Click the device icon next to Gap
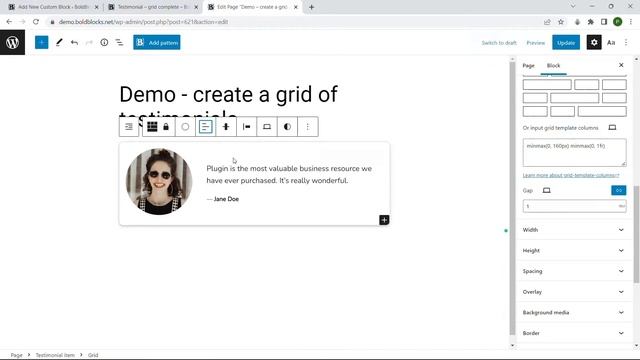 [x=547, y=190]
